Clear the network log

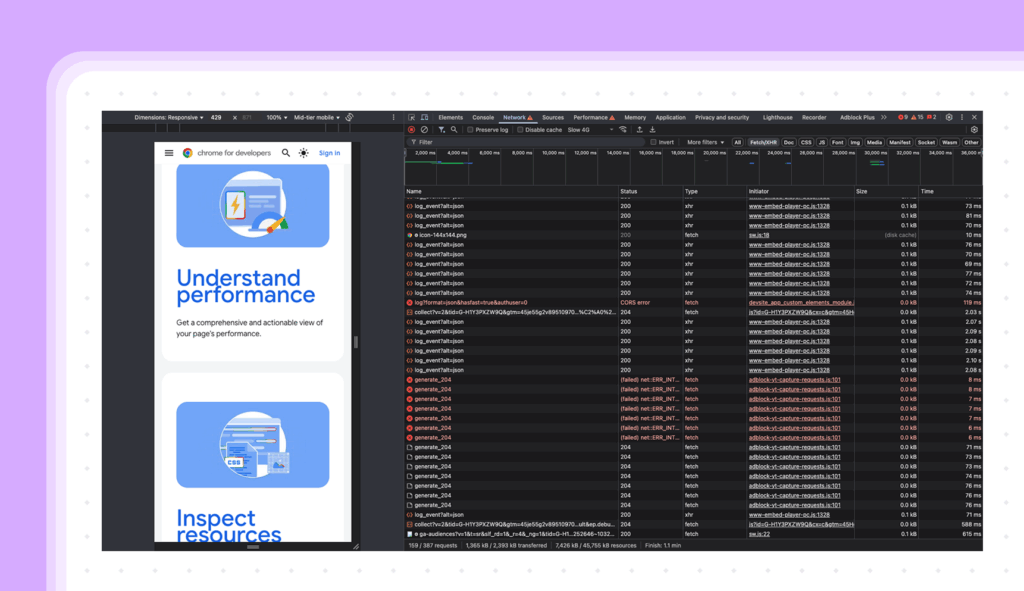(x=424, y=130)
